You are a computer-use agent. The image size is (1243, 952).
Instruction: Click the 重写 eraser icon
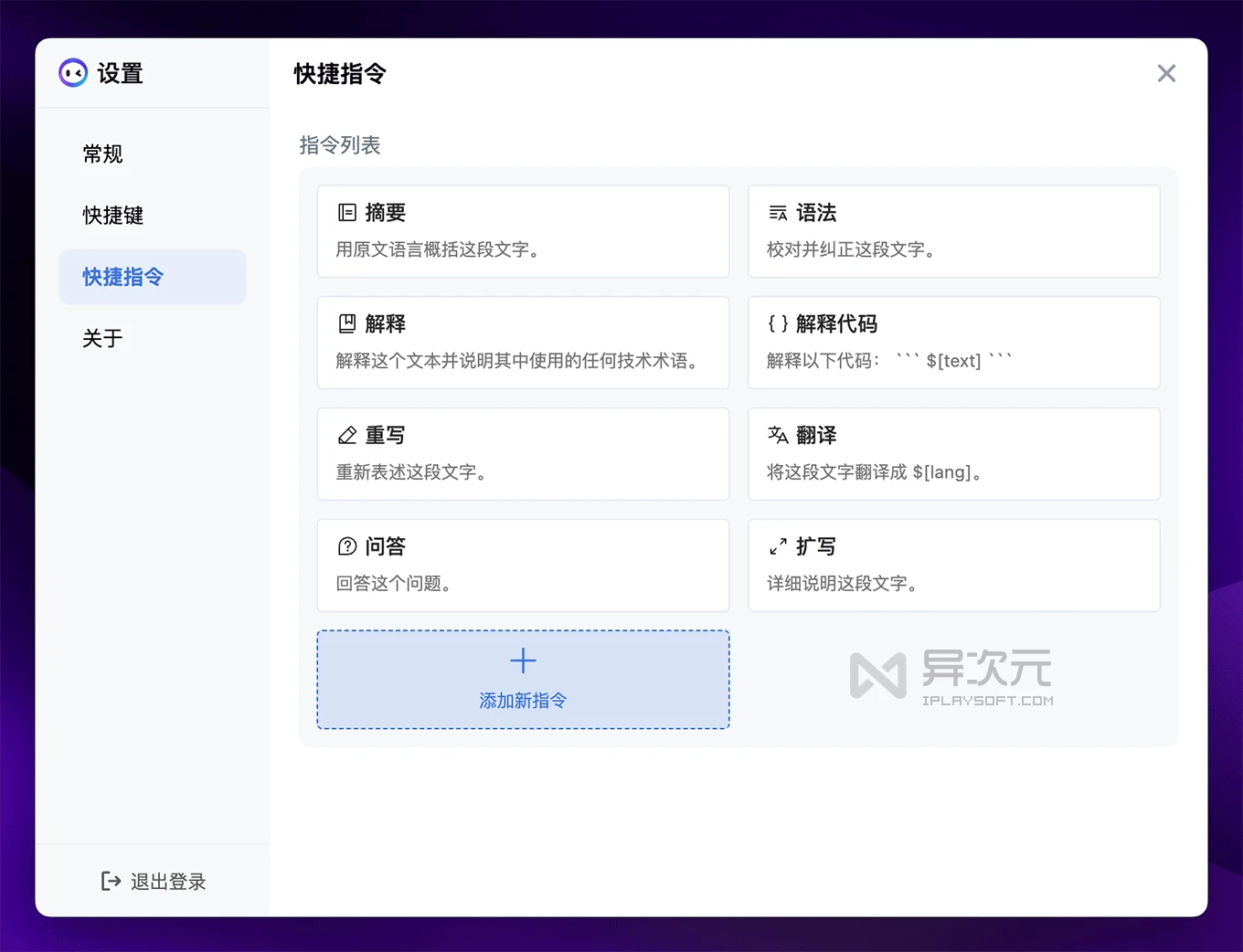(x=347, y=436)
